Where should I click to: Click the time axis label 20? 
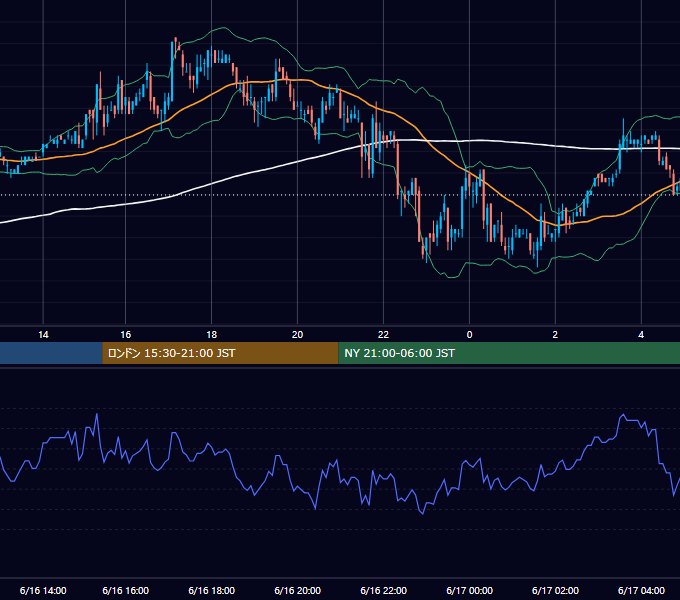(298, 335)
